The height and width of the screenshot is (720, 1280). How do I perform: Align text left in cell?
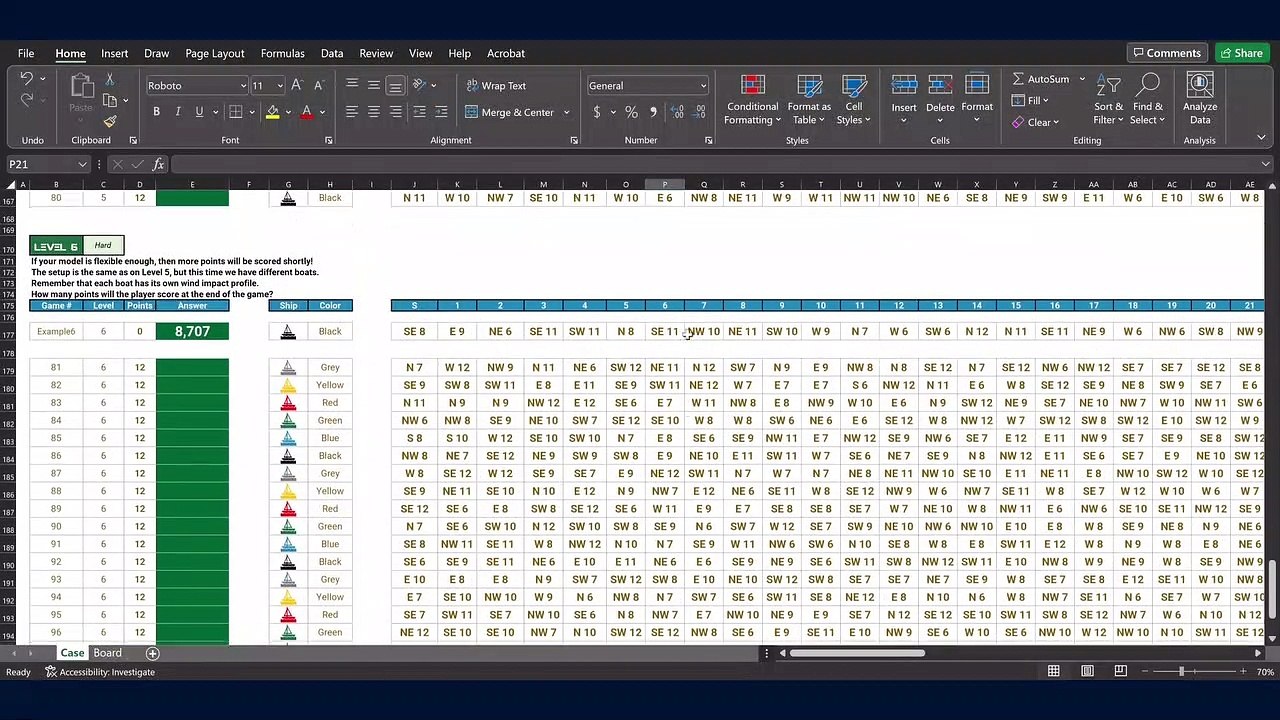tap(352, 112)
